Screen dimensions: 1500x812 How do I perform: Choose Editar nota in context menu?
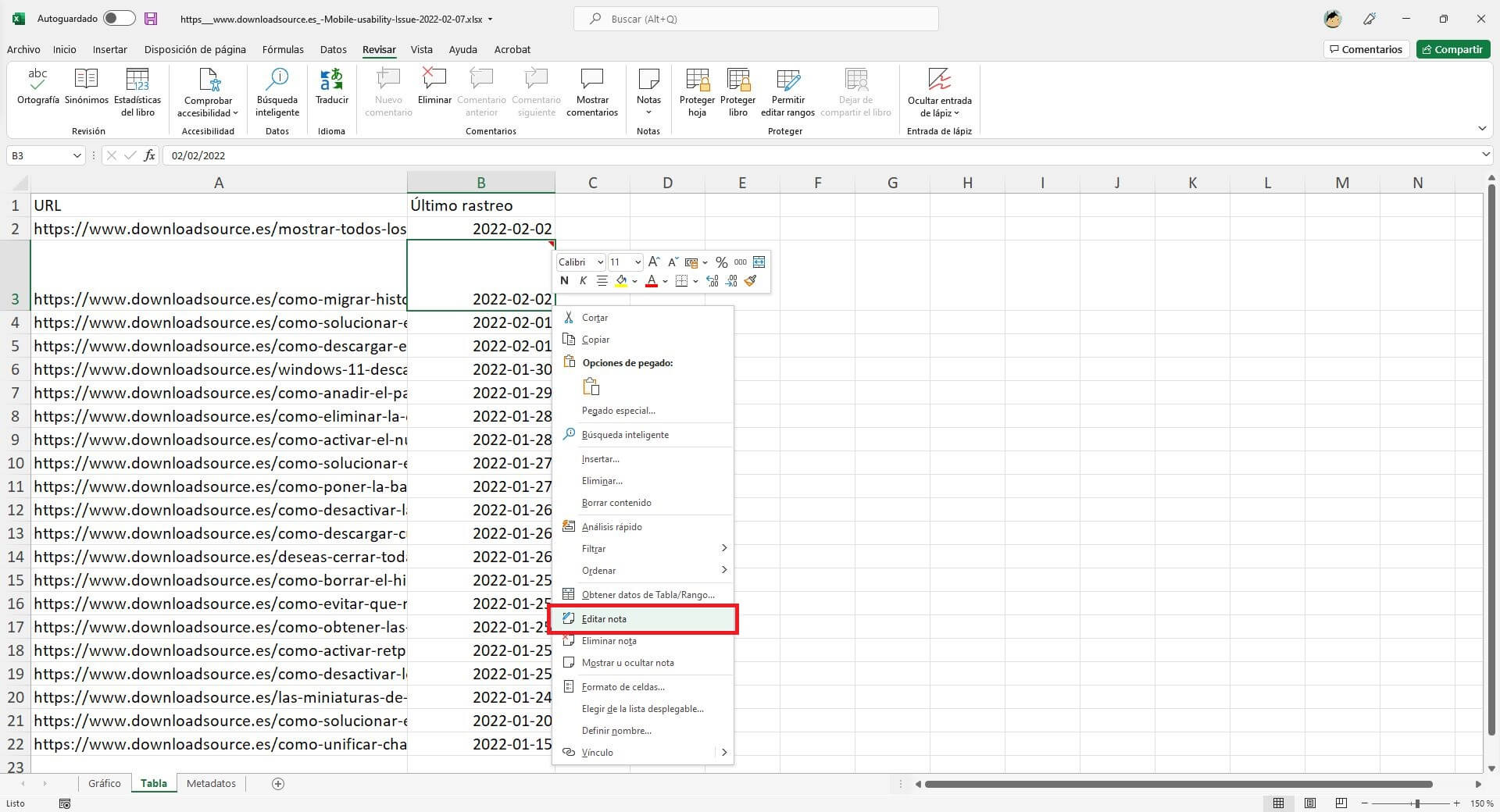point(645,619)
